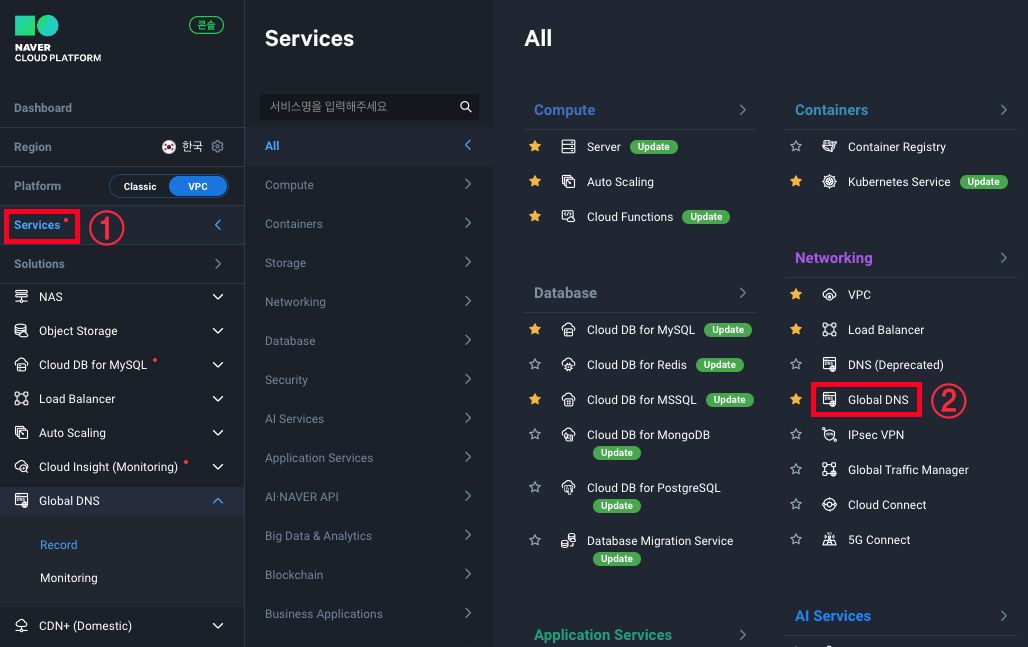Select the Business Applications category

pos(369,614)
